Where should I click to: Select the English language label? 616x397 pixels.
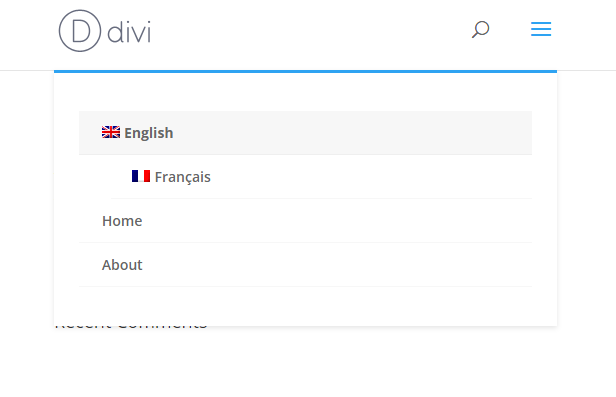tap(148, 133)
